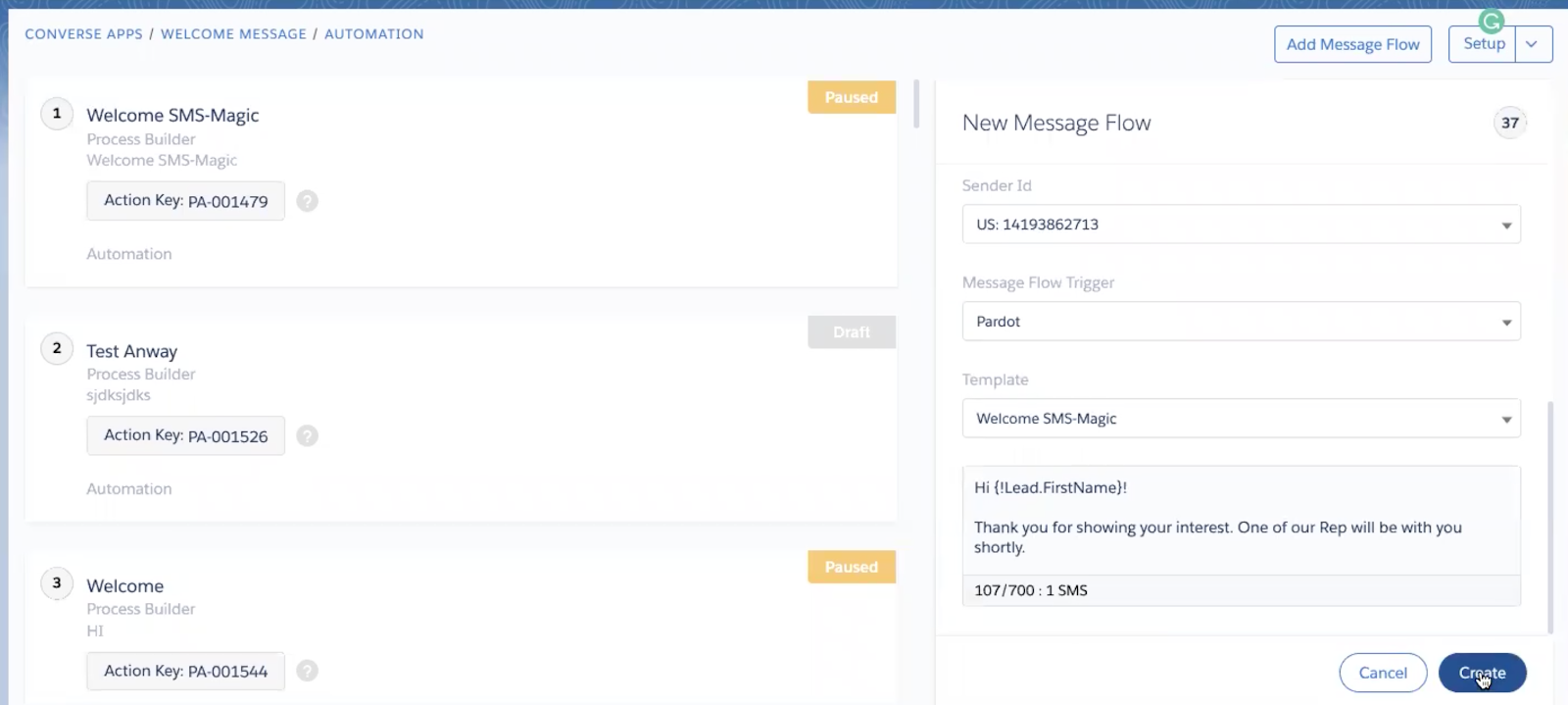Open the Setup dropdown arrow
This screenshot has height=705, width=1568.
click(1533, 44)
